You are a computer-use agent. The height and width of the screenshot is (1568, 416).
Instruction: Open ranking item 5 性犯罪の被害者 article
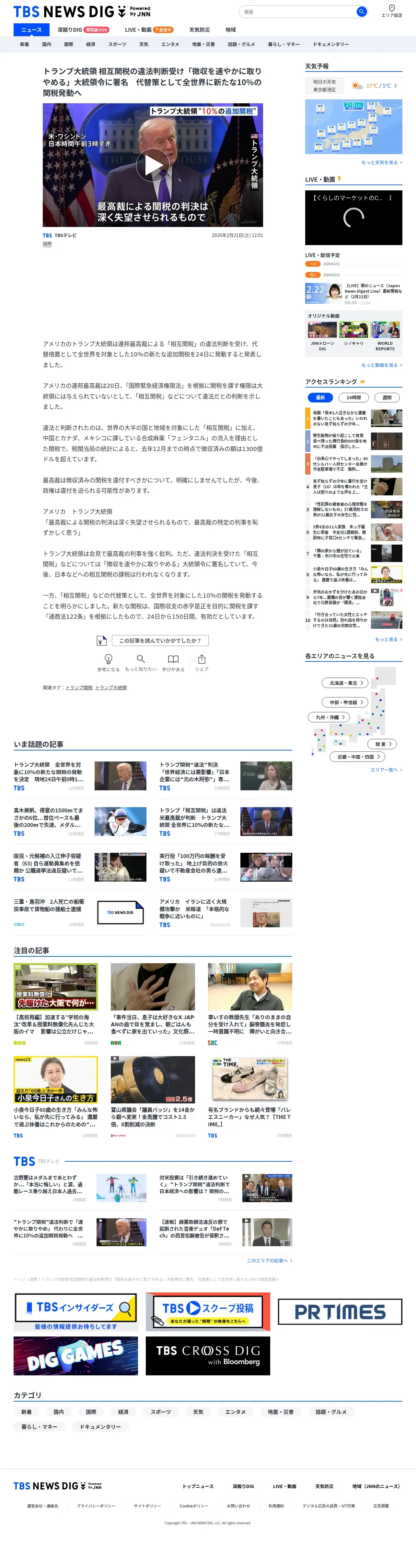[353, 510]
